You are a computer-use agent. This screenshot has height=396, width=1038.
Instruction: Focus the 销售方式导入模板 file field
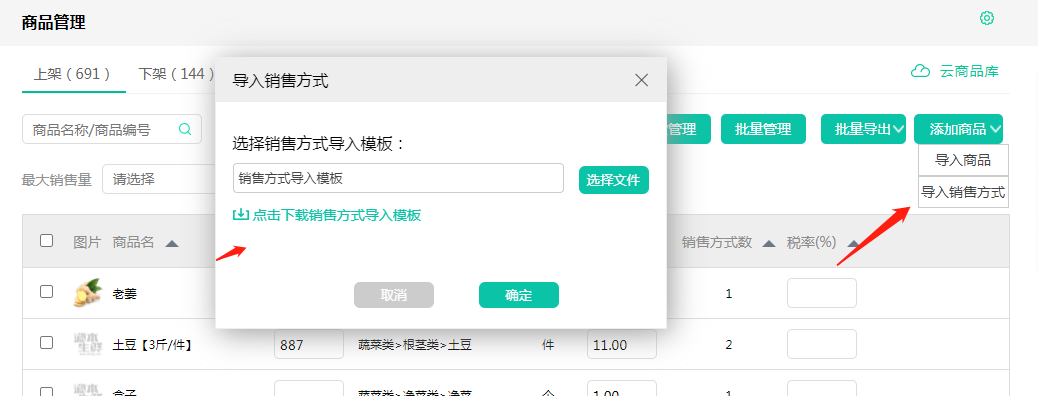(398, 178)
